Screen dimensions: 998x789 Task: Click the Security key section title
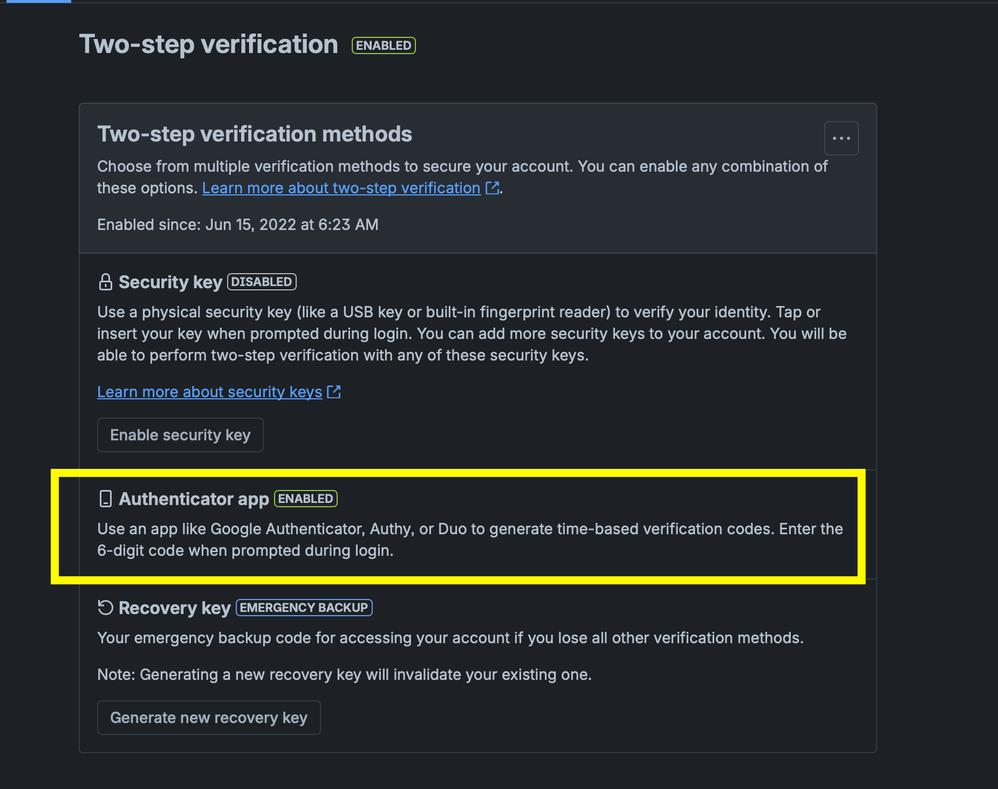tap(171, 282)
